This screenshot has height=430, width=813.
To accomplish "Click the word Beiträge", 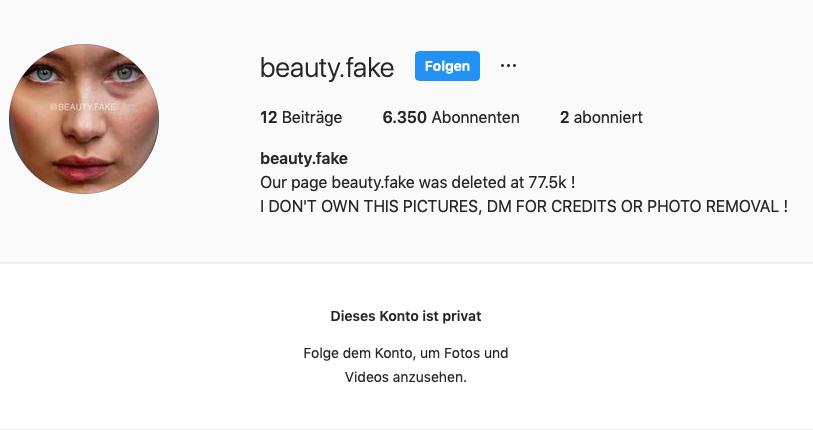I will (311, 117).
